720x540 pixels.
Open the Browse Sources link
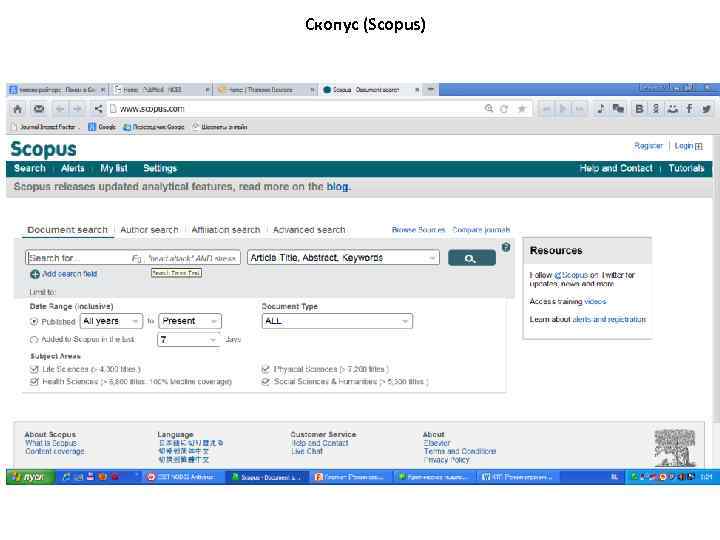click(418, 230)
